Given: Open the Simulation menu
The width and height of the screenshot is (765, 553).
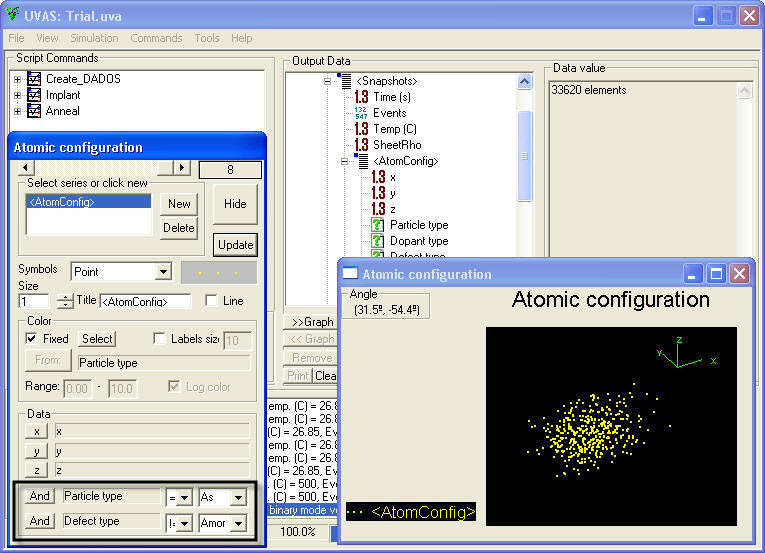Looking at the screenshot, I should pos(94,38).
